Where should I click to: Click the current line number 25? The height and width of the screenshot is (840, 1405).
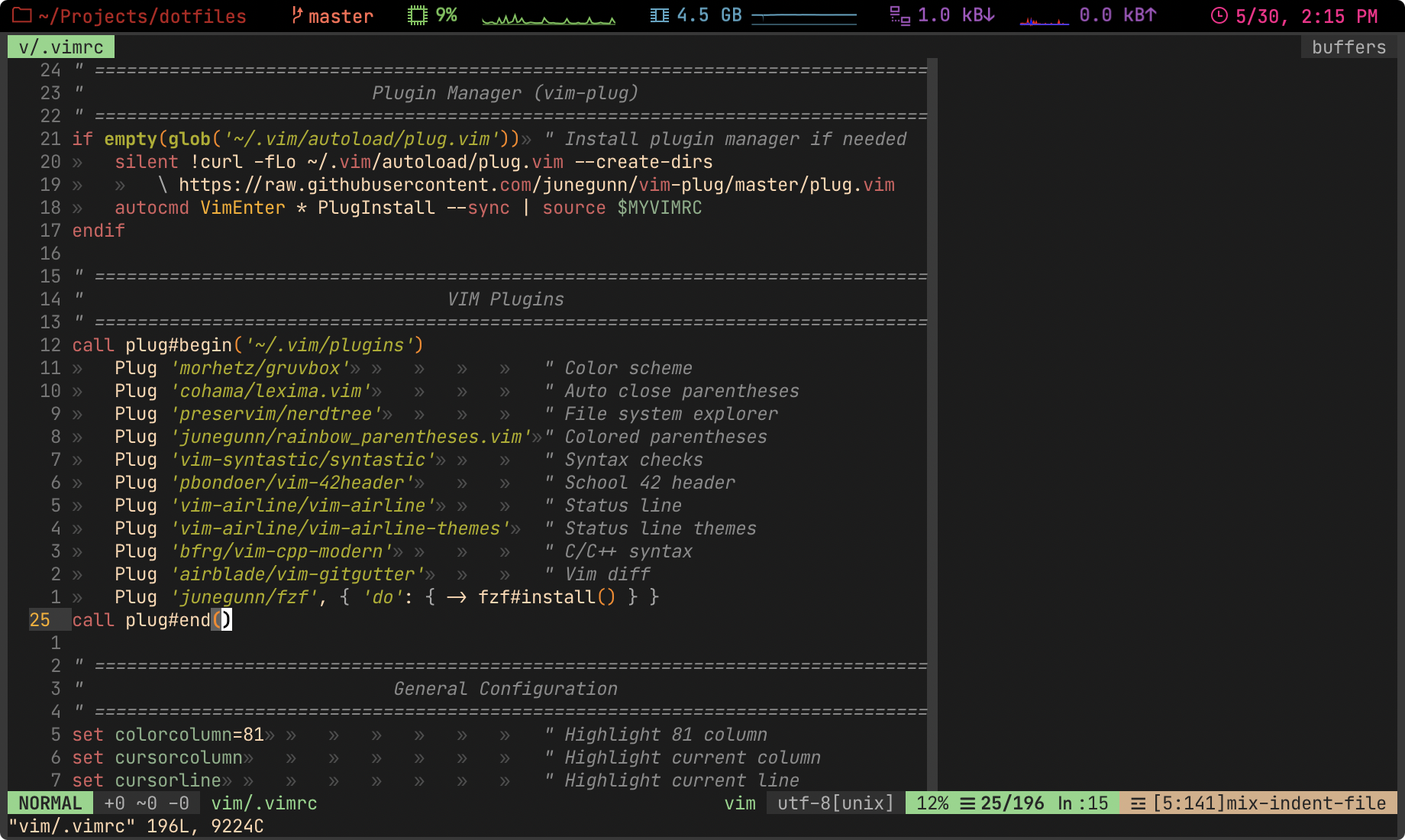(x=40, y=620)
